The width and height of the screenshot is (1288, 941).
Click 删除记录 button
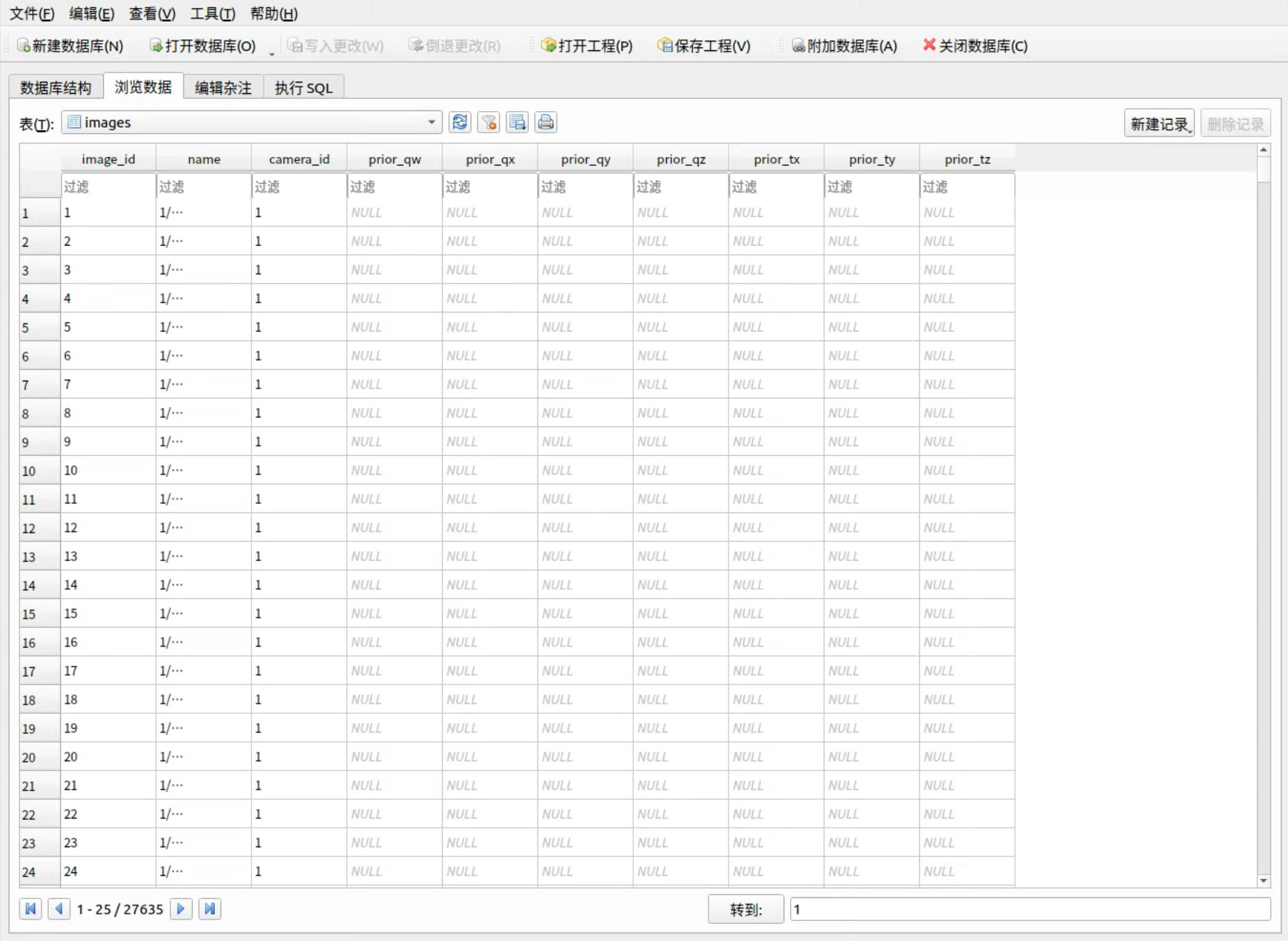tap(1235, 124)
